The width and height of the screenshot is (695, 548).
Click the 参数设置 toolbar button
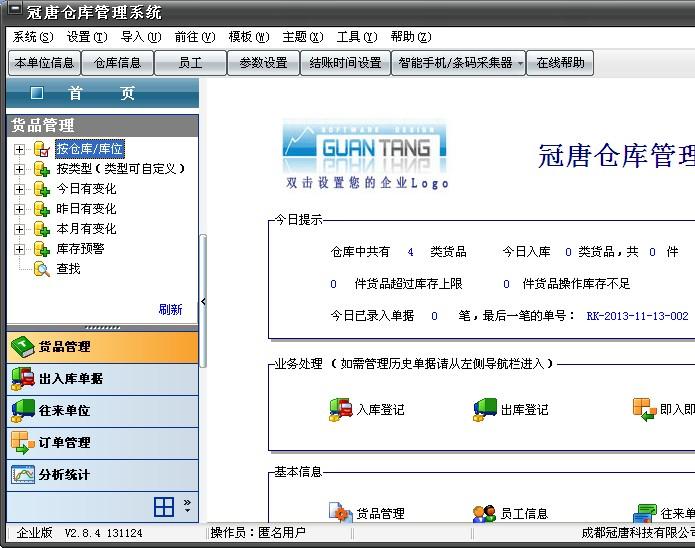coord(263,63)
